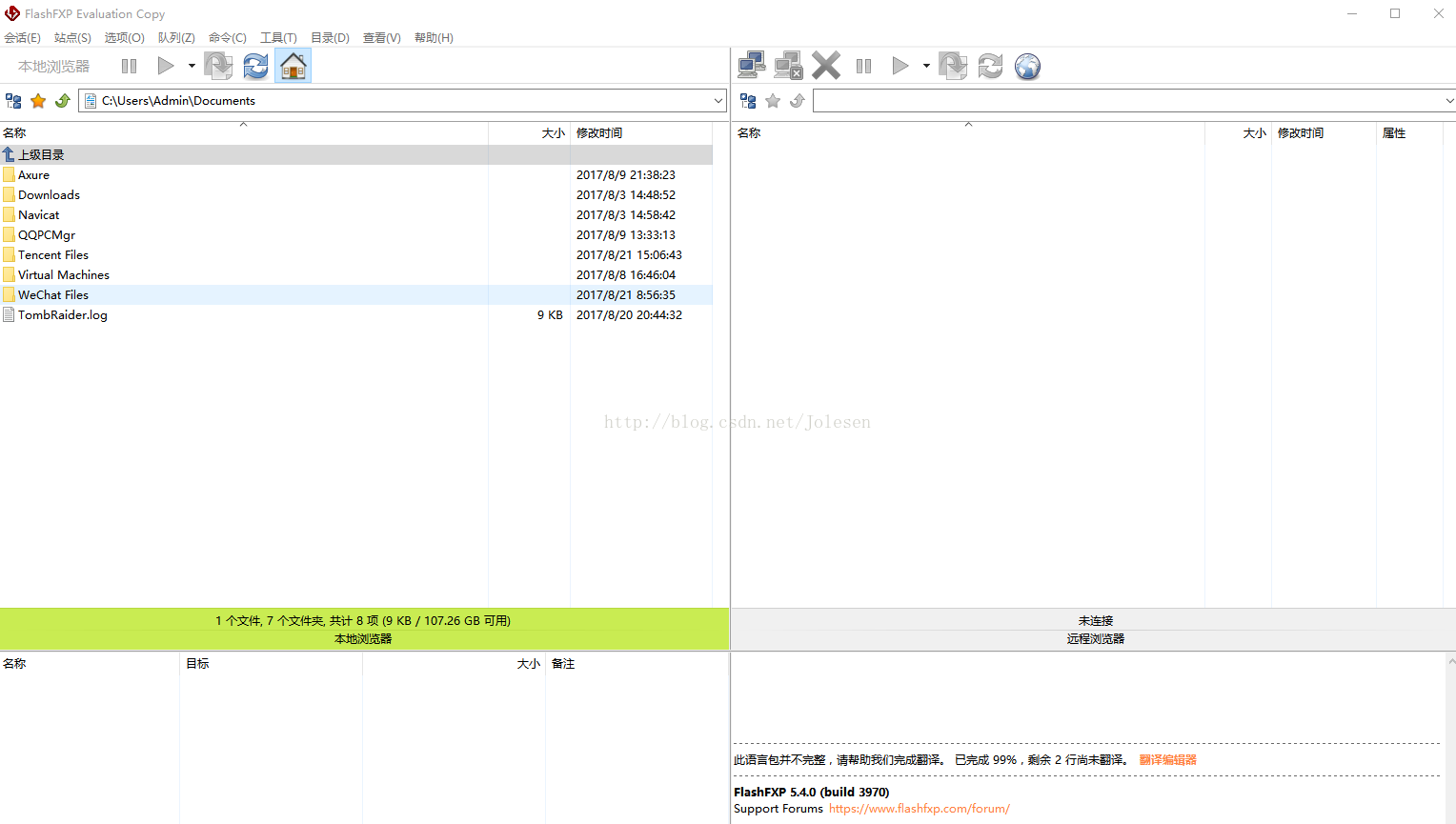Select the Axure folder
This screenshot has width=1456, height=824.
point(356,175)
